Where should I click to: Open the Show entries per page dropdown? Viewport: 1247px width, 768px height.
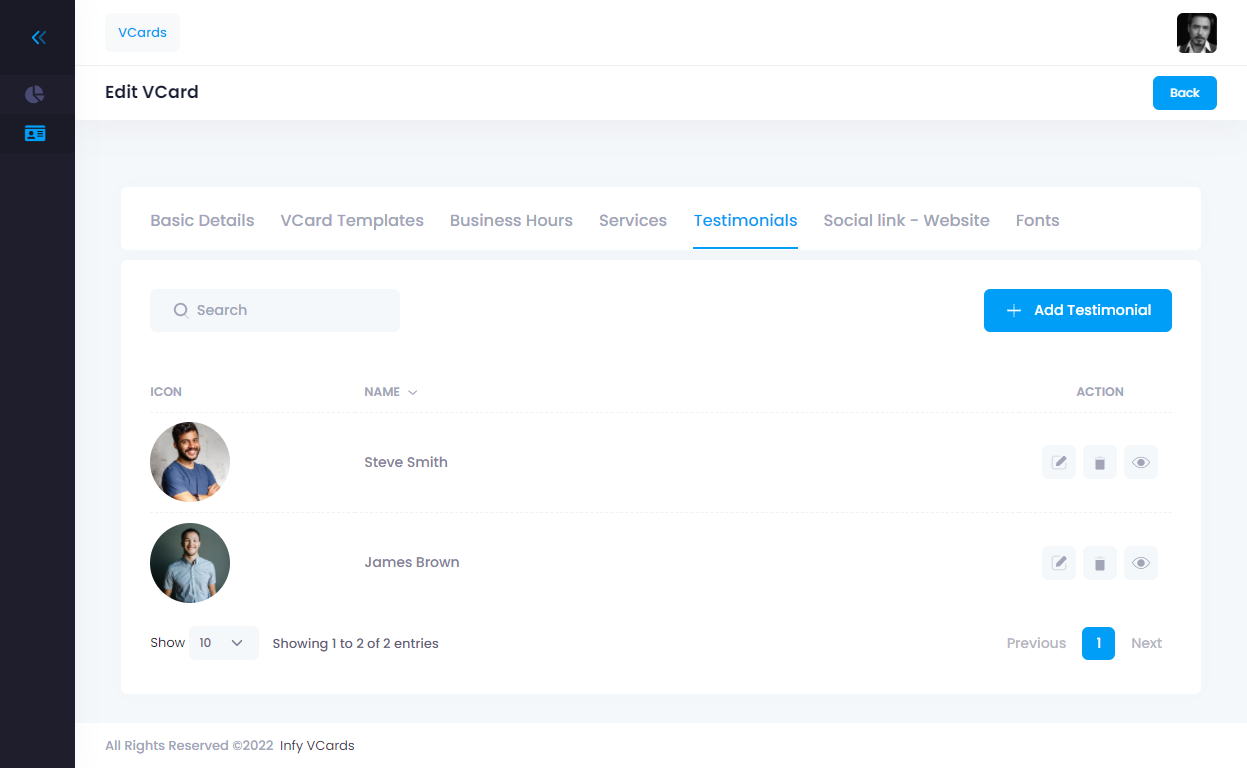[223, 643]
